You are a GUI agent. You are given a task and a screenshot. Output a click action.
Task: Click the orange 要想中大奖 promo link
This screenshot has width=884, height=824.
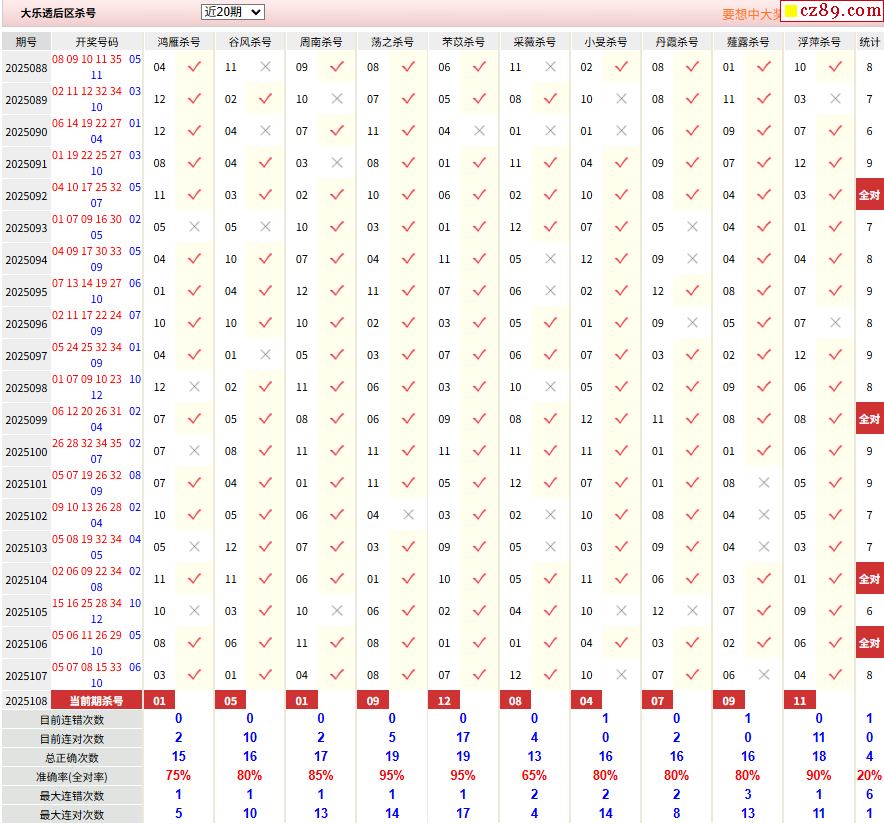751,14
